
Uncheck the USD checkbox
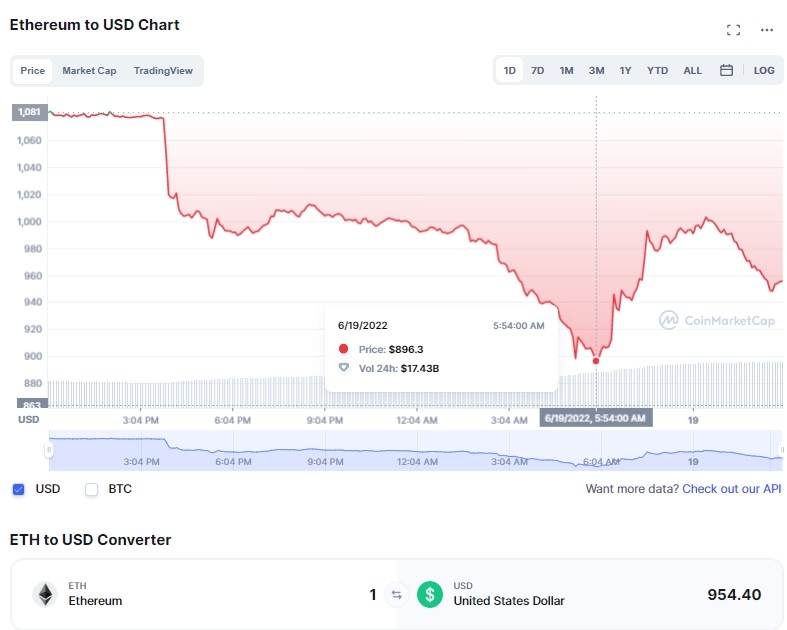point(19,489)
